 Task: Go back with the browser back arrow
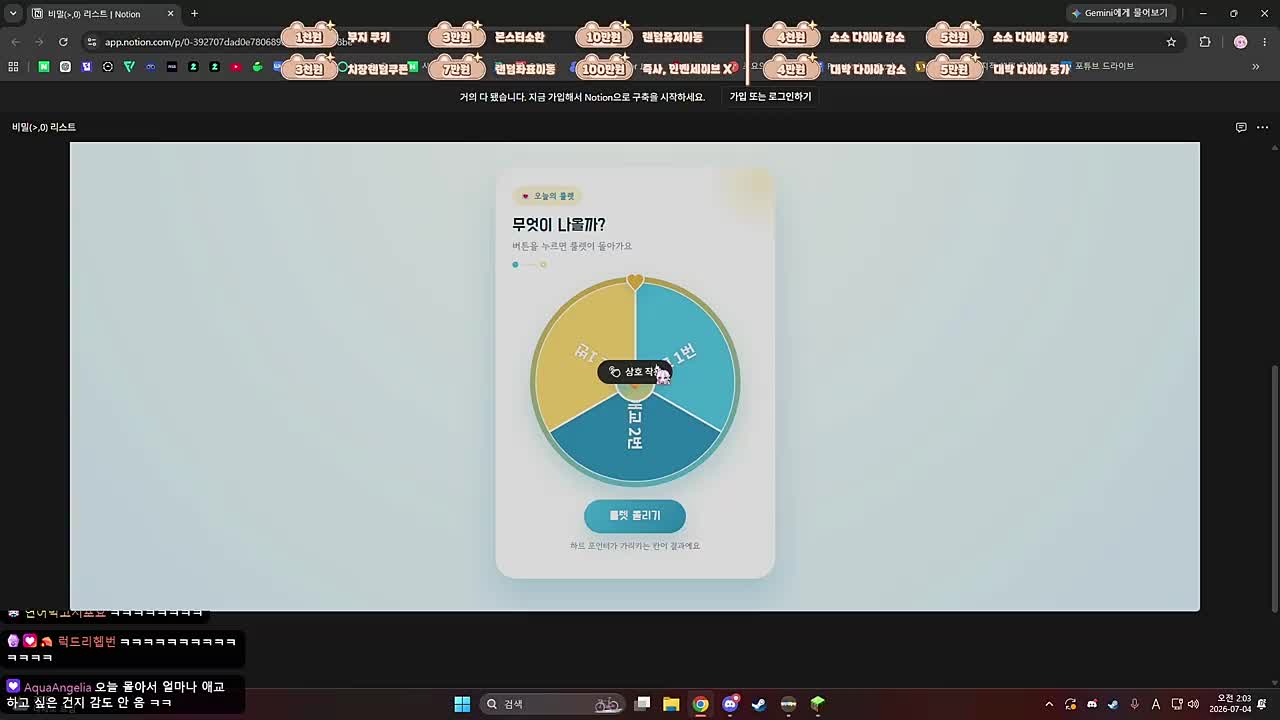15,42
